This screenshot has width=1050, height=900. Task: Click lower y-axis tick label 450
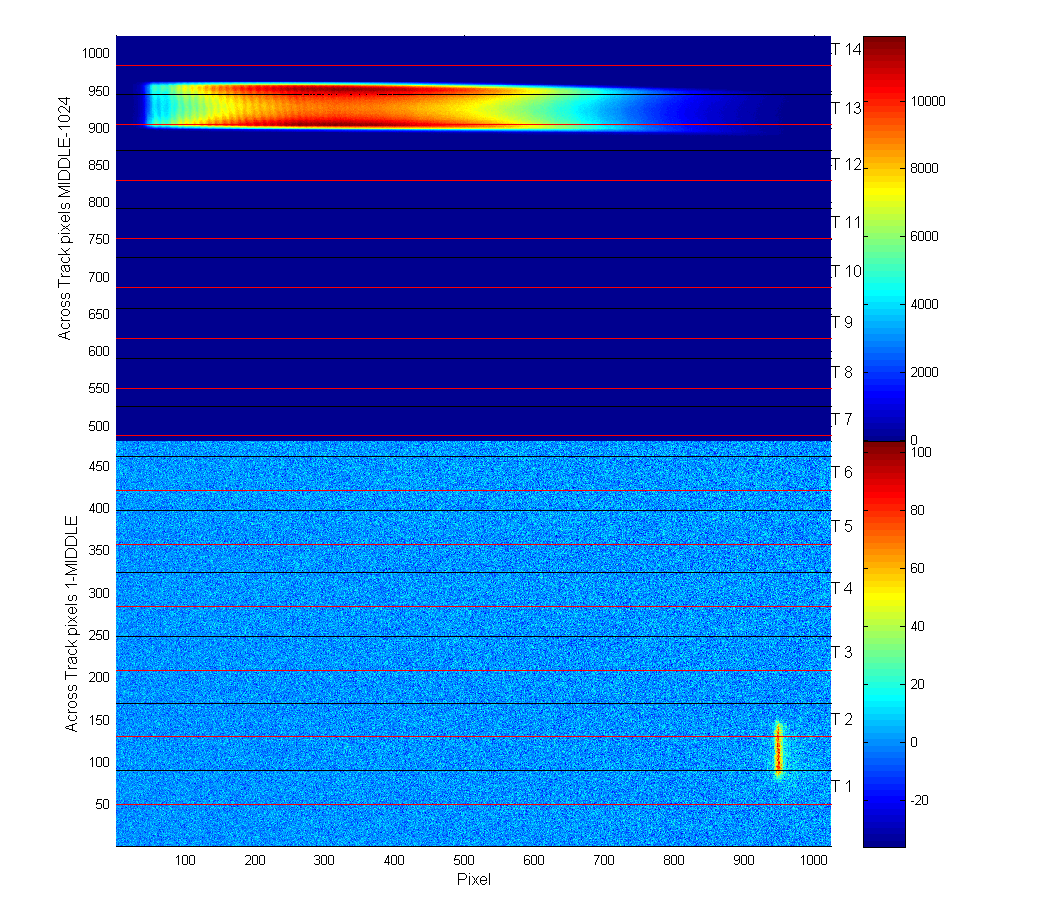(98, 466)
